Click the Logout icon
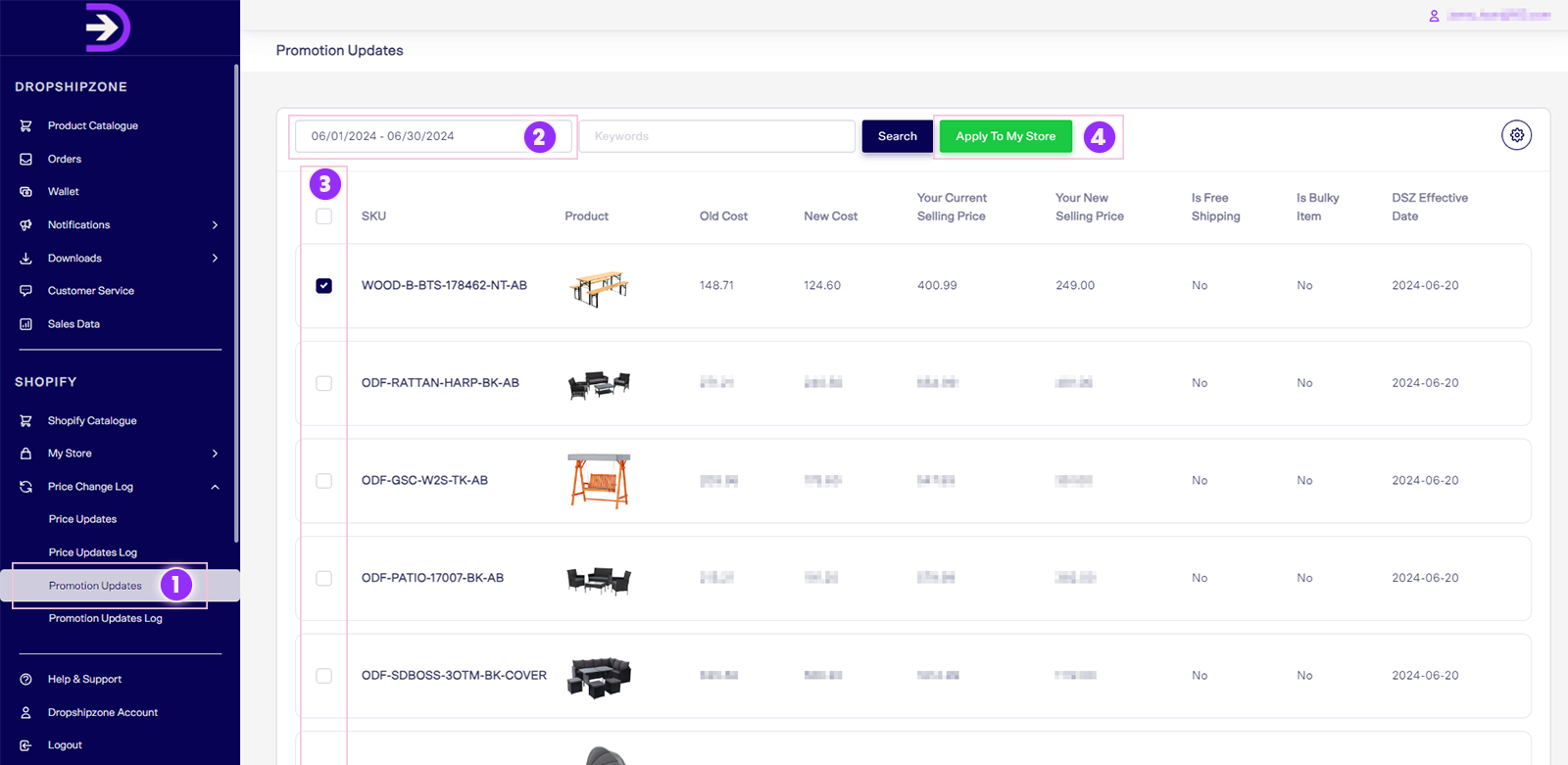This screenshot has height=765, width=1568. click(x=26, y=745)
